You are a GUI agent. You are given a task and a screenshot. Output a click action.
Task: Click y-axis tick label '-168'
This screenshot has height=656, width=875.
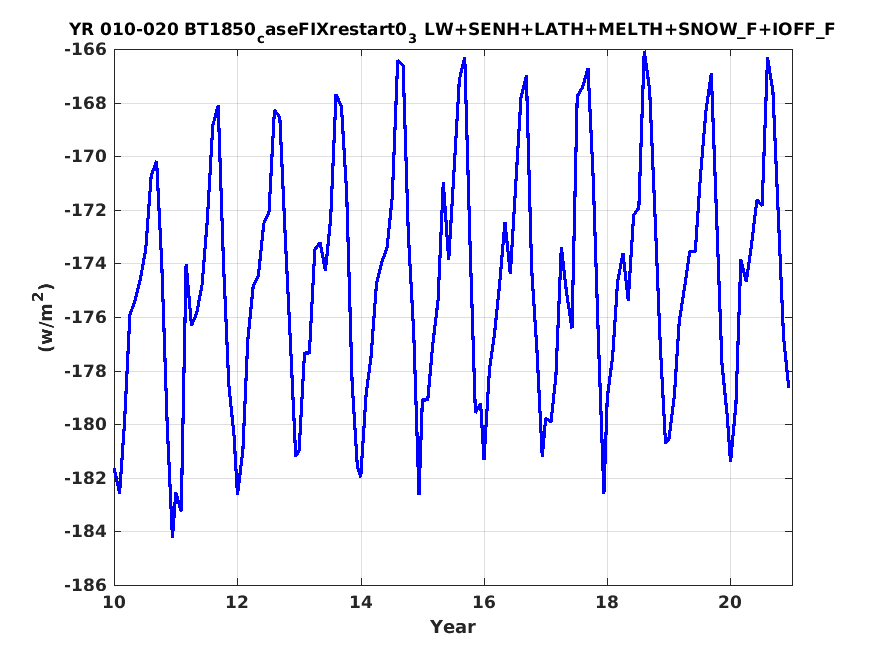pyautogui.click(x=85, y=104)
